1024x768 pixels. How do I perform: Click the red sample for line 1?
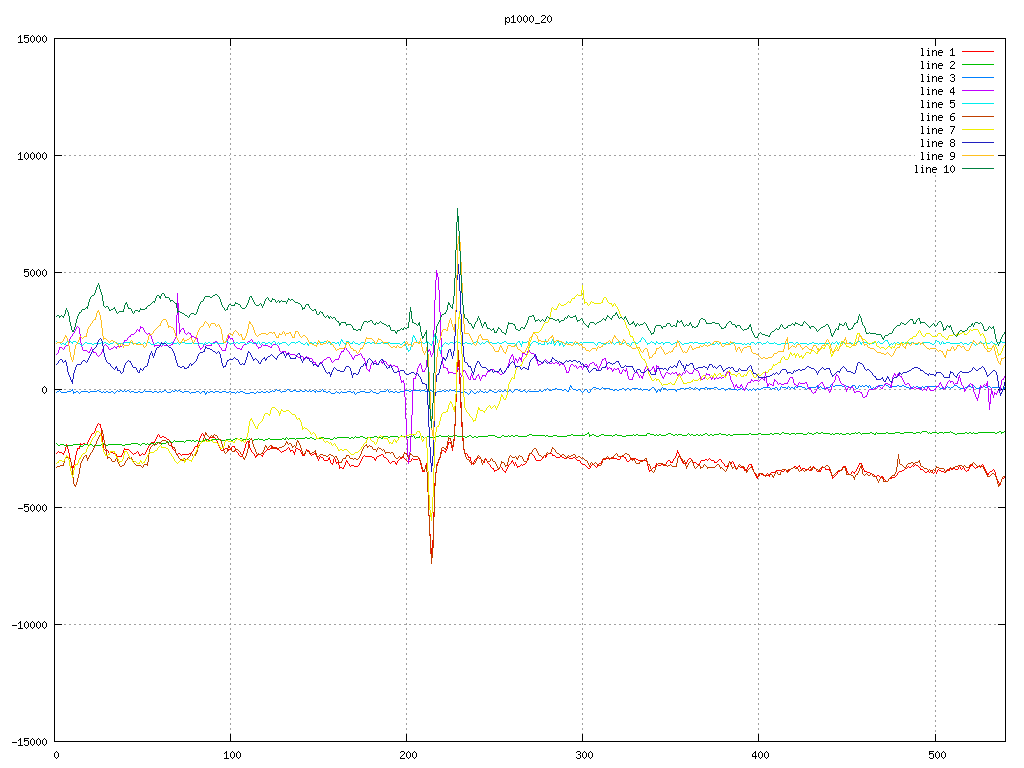[978, 52]
